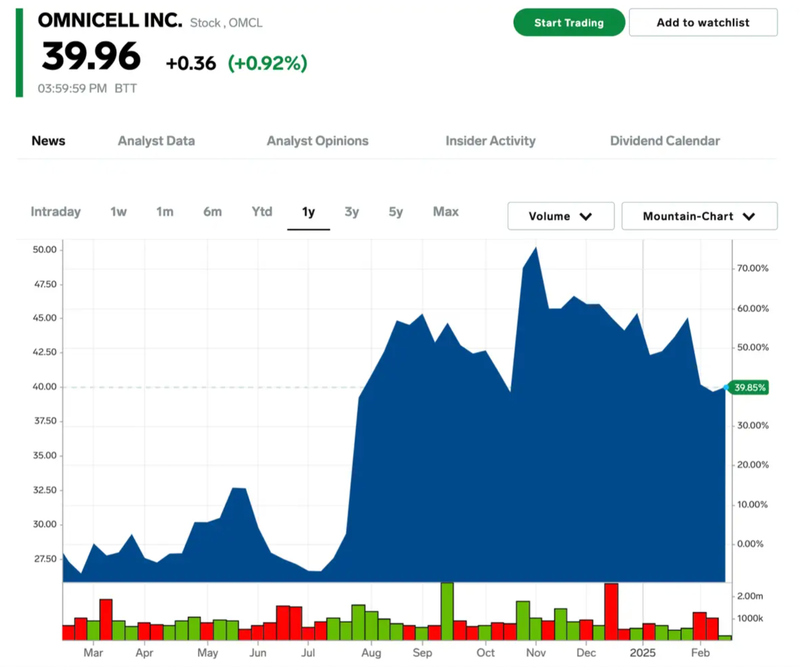View the Insider Activity tab
The image size is (800, 667).
[490, 141]
